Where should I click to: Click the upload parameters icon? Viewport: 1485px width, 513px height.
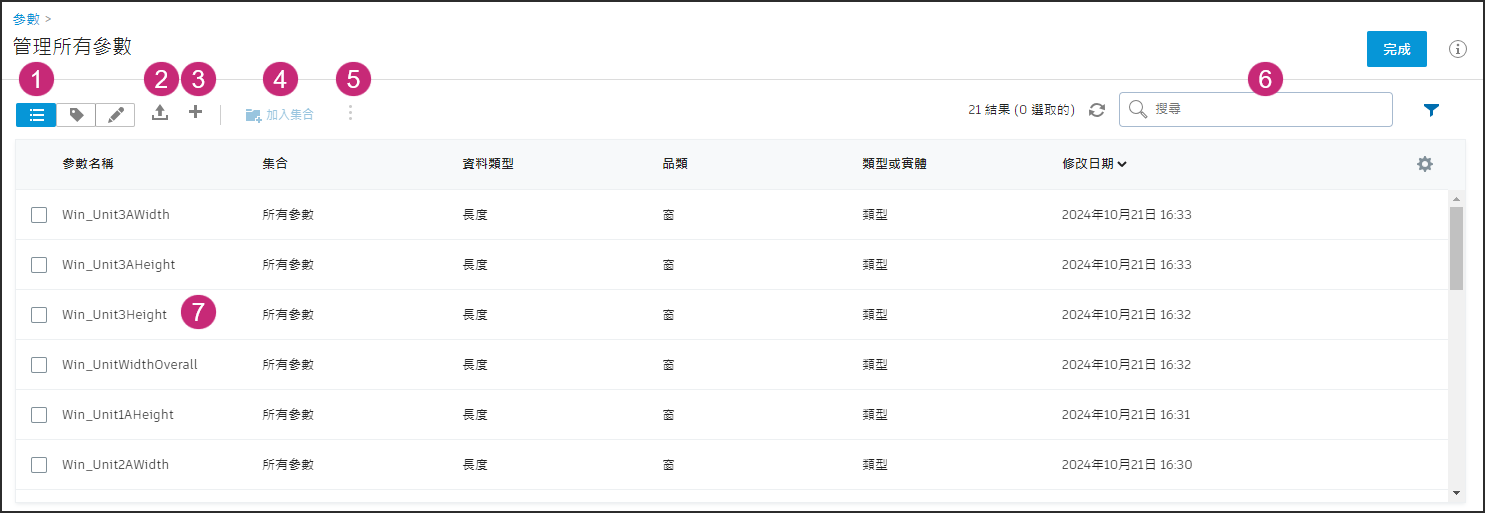point(160,113)
